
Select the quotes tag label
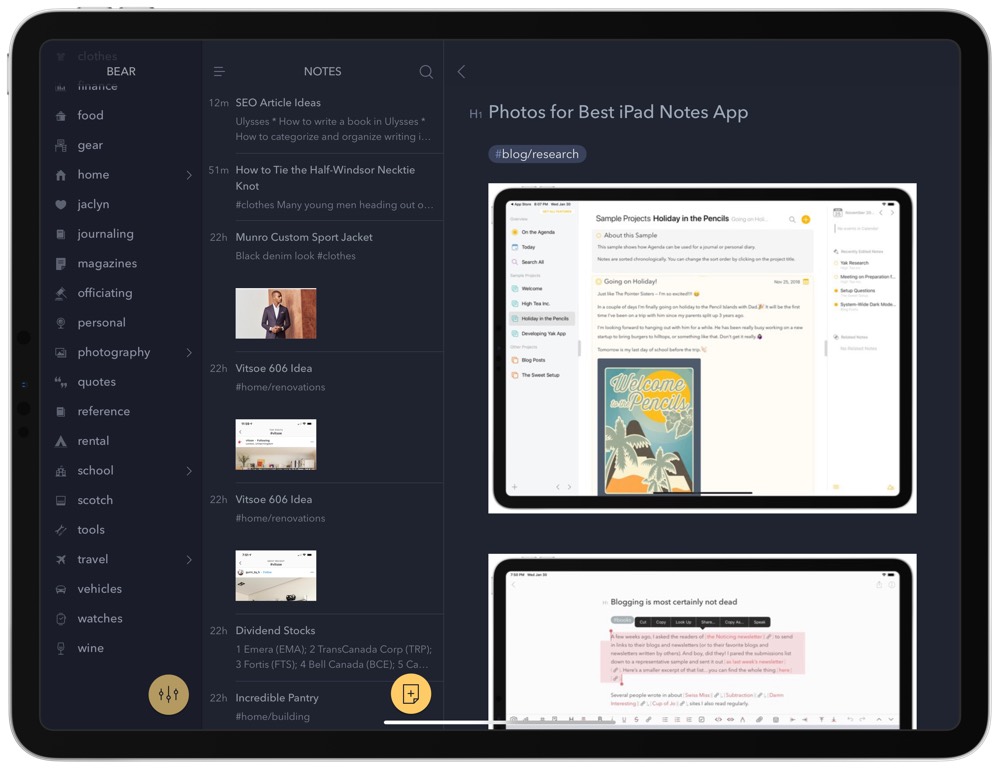coord(96,382)
